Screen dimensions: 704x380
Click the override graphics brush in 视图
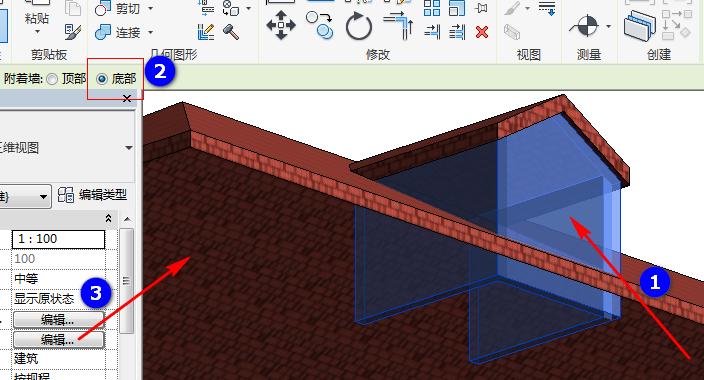(x=512, y=8)
